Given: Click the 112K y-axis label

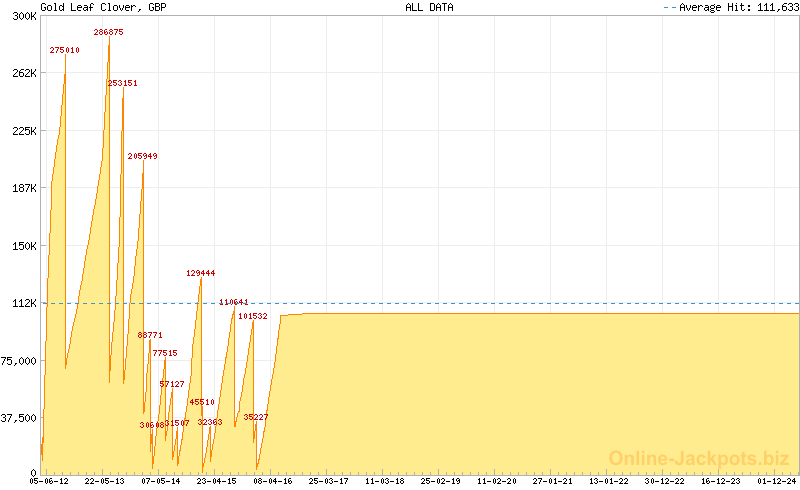Looking at the screenshot, I should [x=24, y=303].
